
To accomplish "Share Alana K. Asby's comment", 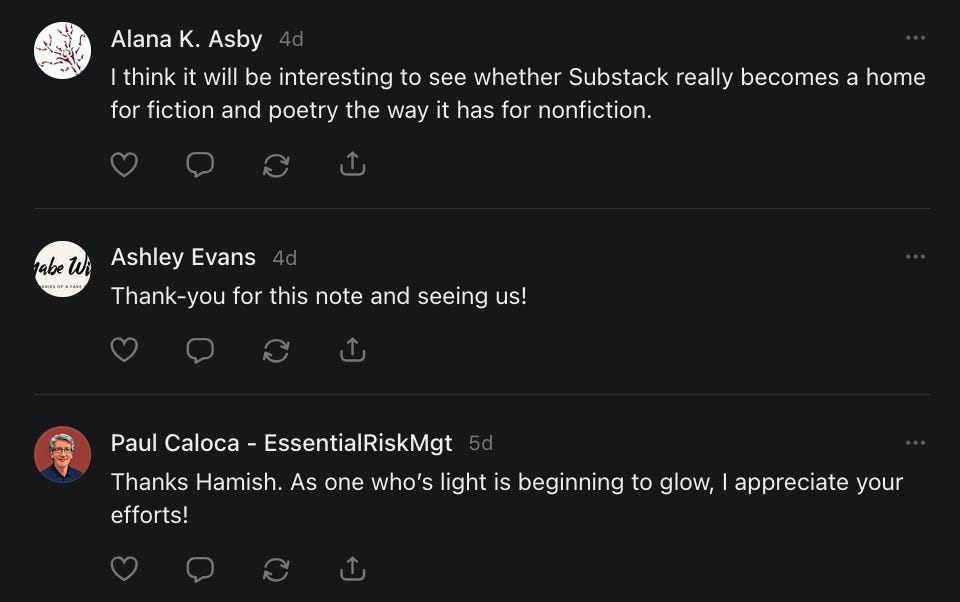I will pos(352,164).
